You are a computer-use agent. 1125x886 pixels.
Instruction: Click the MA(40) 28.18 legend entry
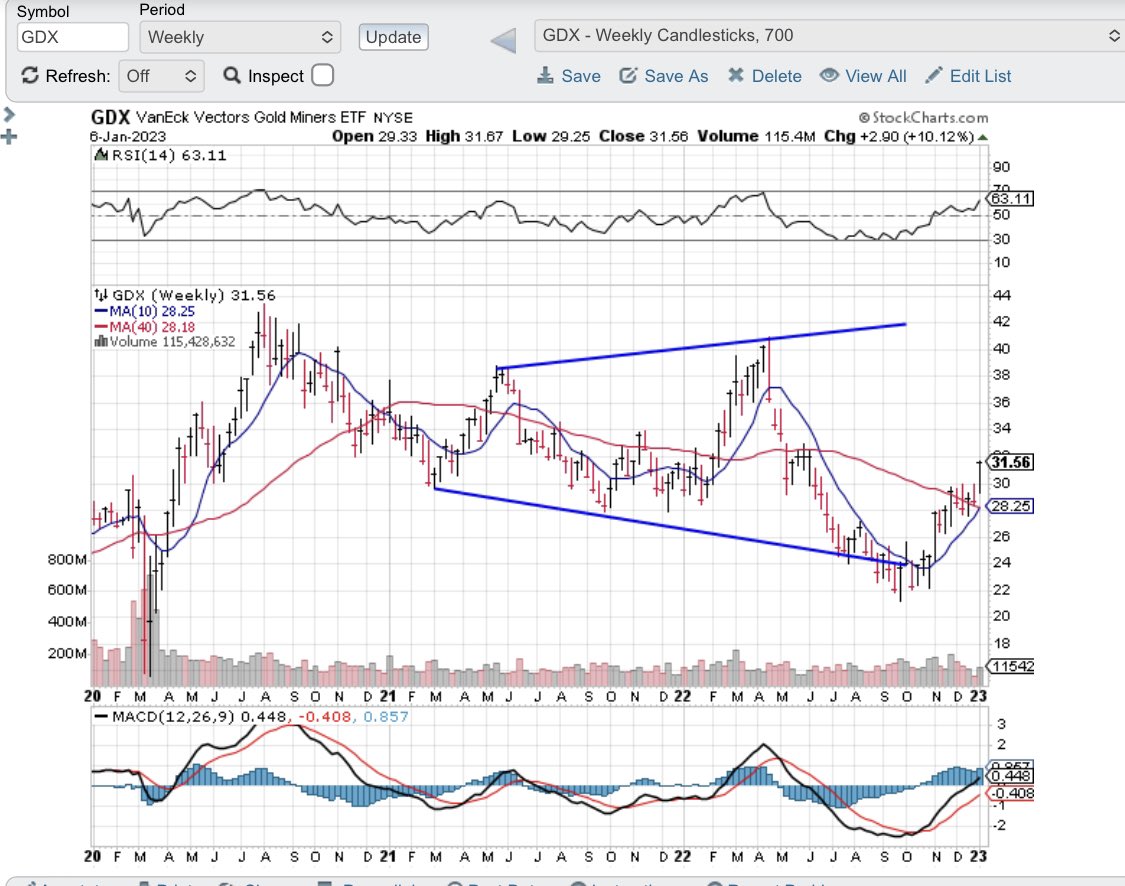(x=145, y=327)
